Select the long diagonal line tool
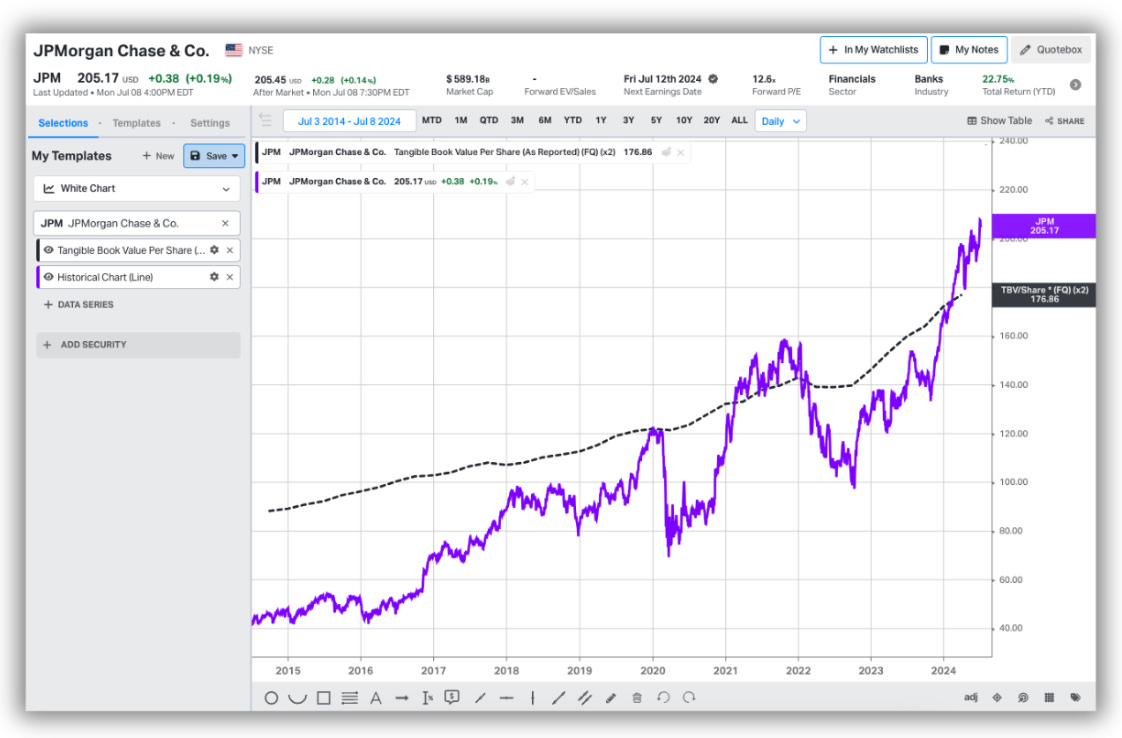 pos(559,698)
